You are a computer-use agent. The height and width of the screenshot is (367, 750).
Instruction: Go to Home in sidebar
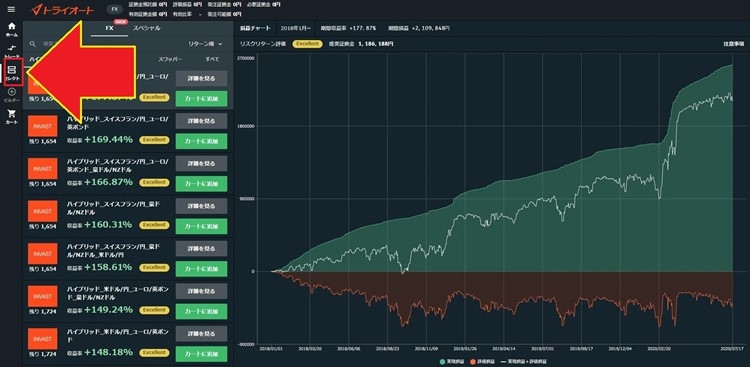pyautogui.click(x=11, y=30)
